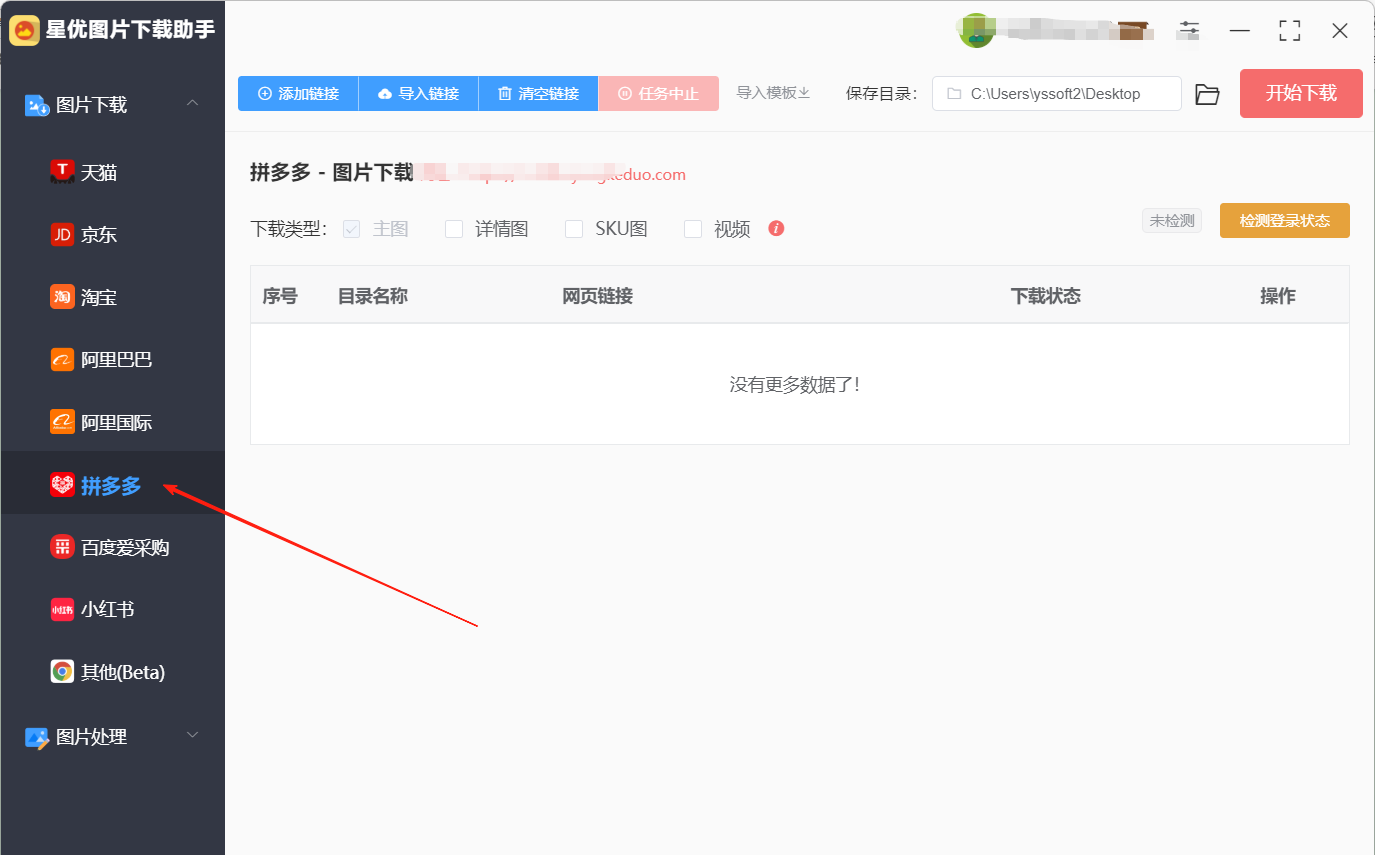Click the 保存目录 path input field
The width and height of the screenshot is (1375, 855).
(x=1057, y=94)
